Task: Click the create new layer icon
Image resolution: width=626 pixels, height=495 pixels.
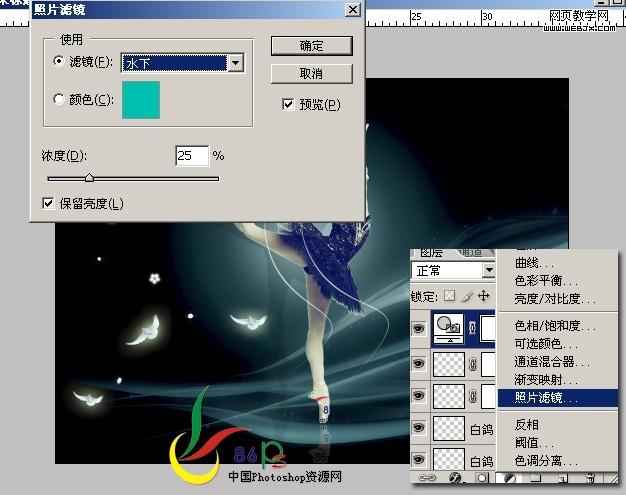Action: pos(564,478)
